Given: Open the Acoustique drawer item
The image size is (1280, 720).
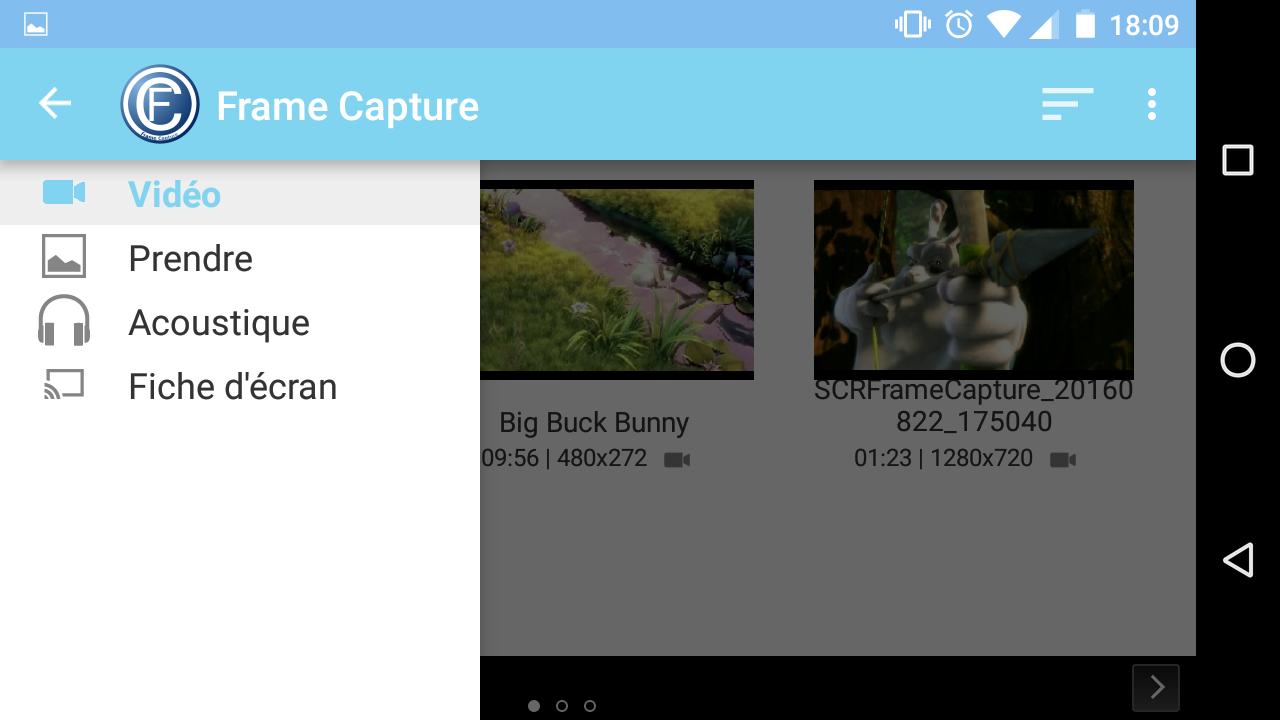Looking at the screenshot, I should [240, 322].
